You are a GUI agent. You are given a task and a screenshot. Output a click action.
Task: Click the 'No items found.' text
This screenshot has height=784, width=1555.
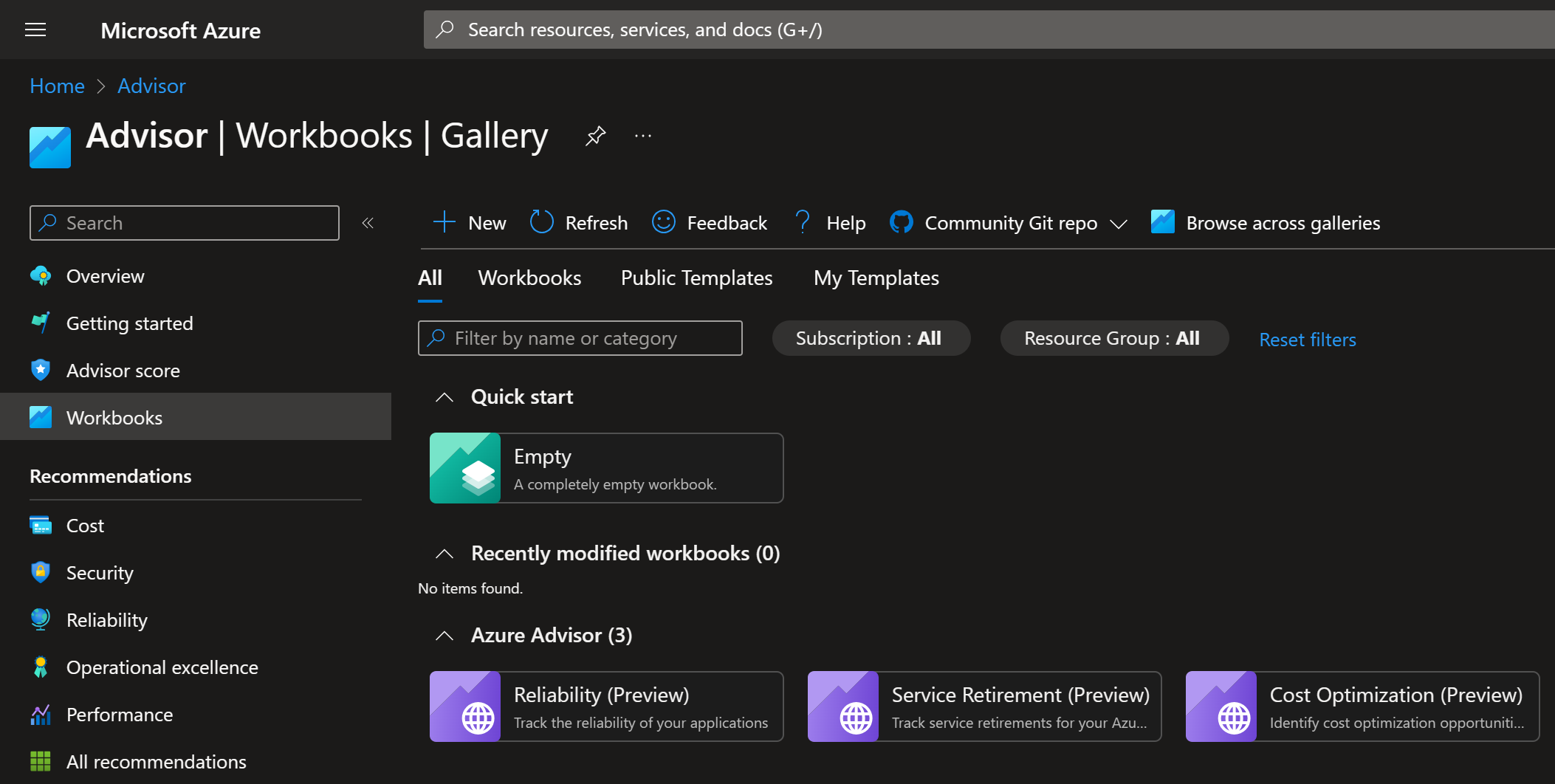470,588
